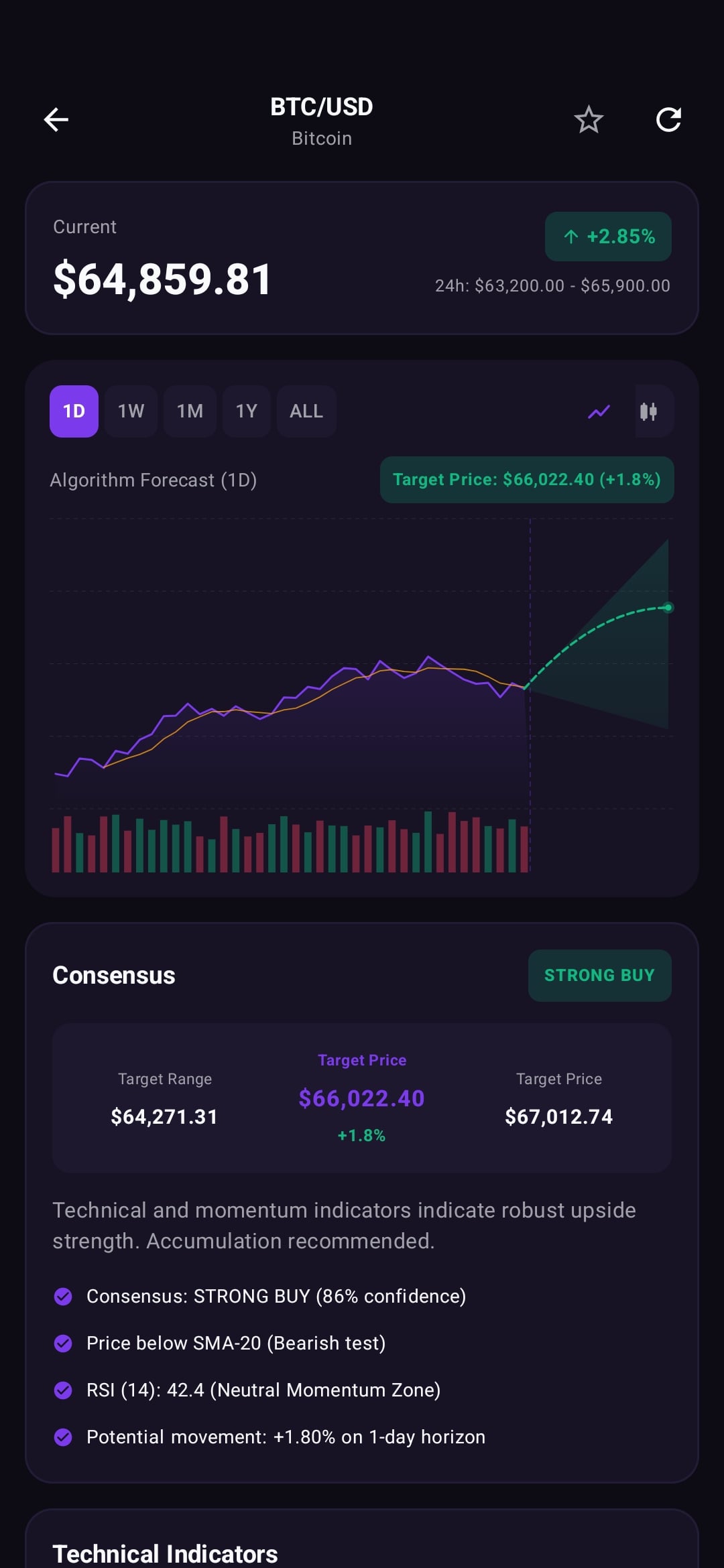Click the upper Target Price $67,012.74 value
Image resolution: width=724 pixels, height=1568 pixels.
559,1116
